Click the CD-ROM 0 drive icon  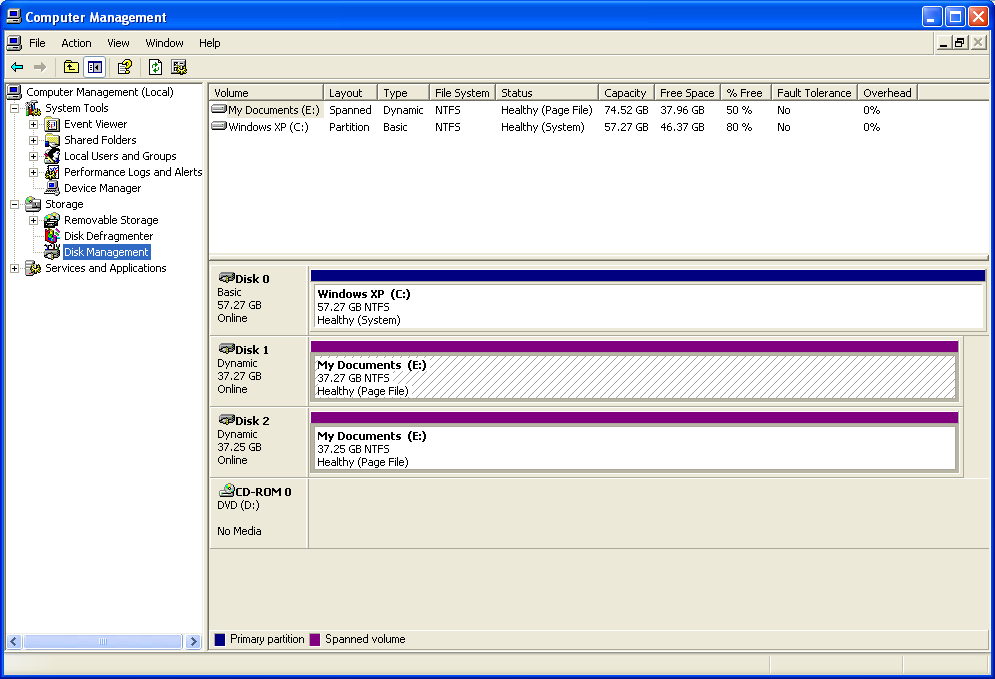point(226,491)
